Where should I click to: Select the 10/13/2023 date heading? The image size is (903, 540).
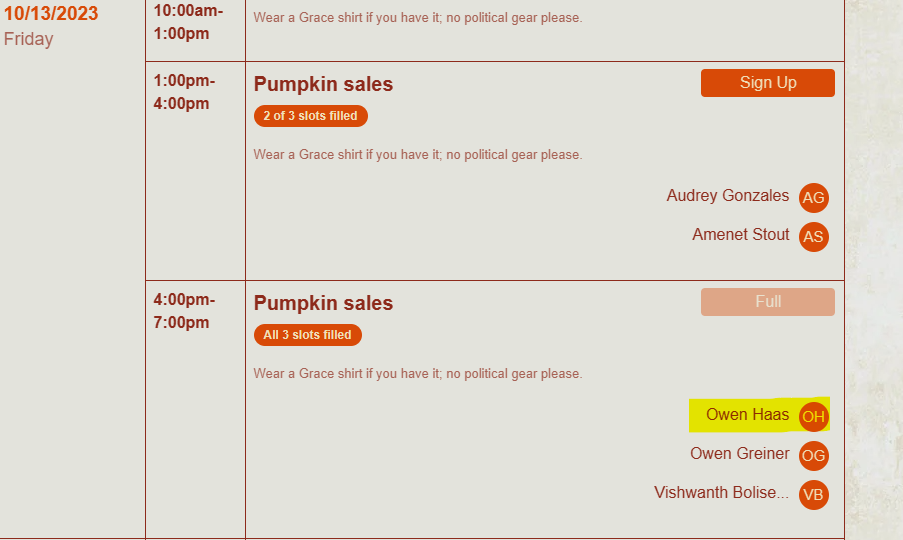click(51, 14)
